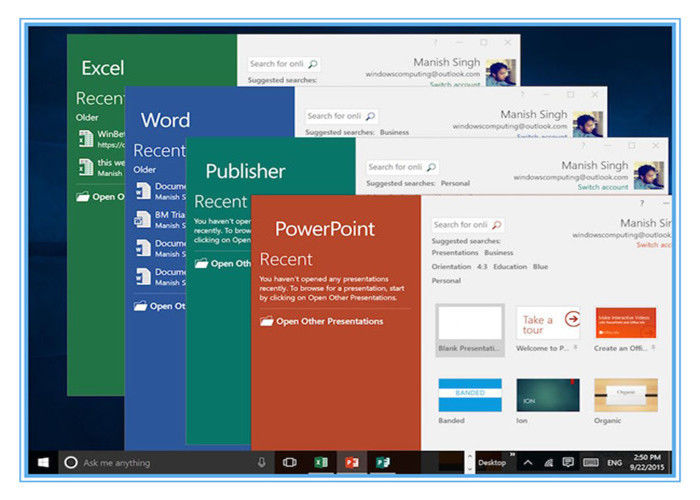Click search magnifier icon in Word
Image resolution: width=700 pixels, height=500 pixels.
(x=371, y=116)
